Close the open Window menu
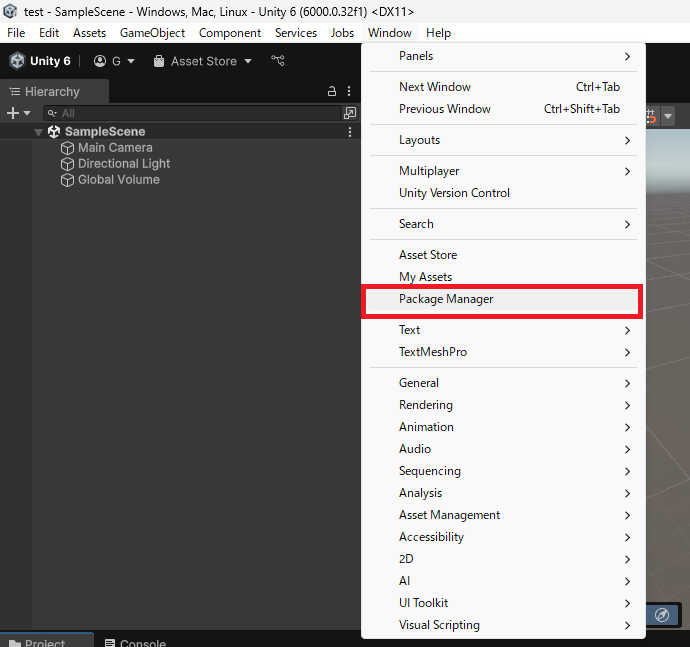The width and height of the screenshot is (690, 647). 389,33
